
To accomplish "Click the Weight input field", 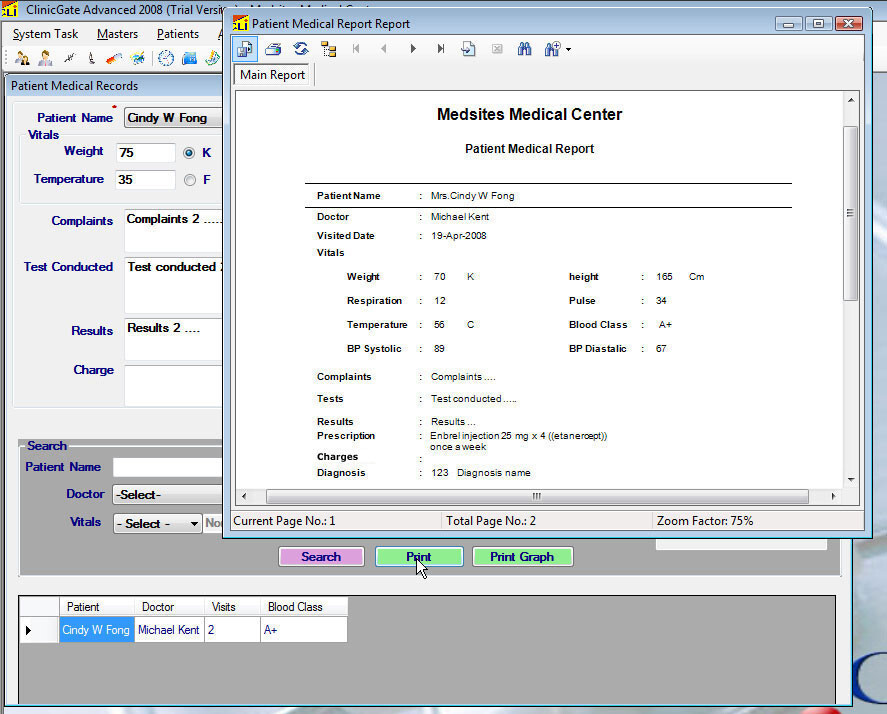I will coord(146,153).
